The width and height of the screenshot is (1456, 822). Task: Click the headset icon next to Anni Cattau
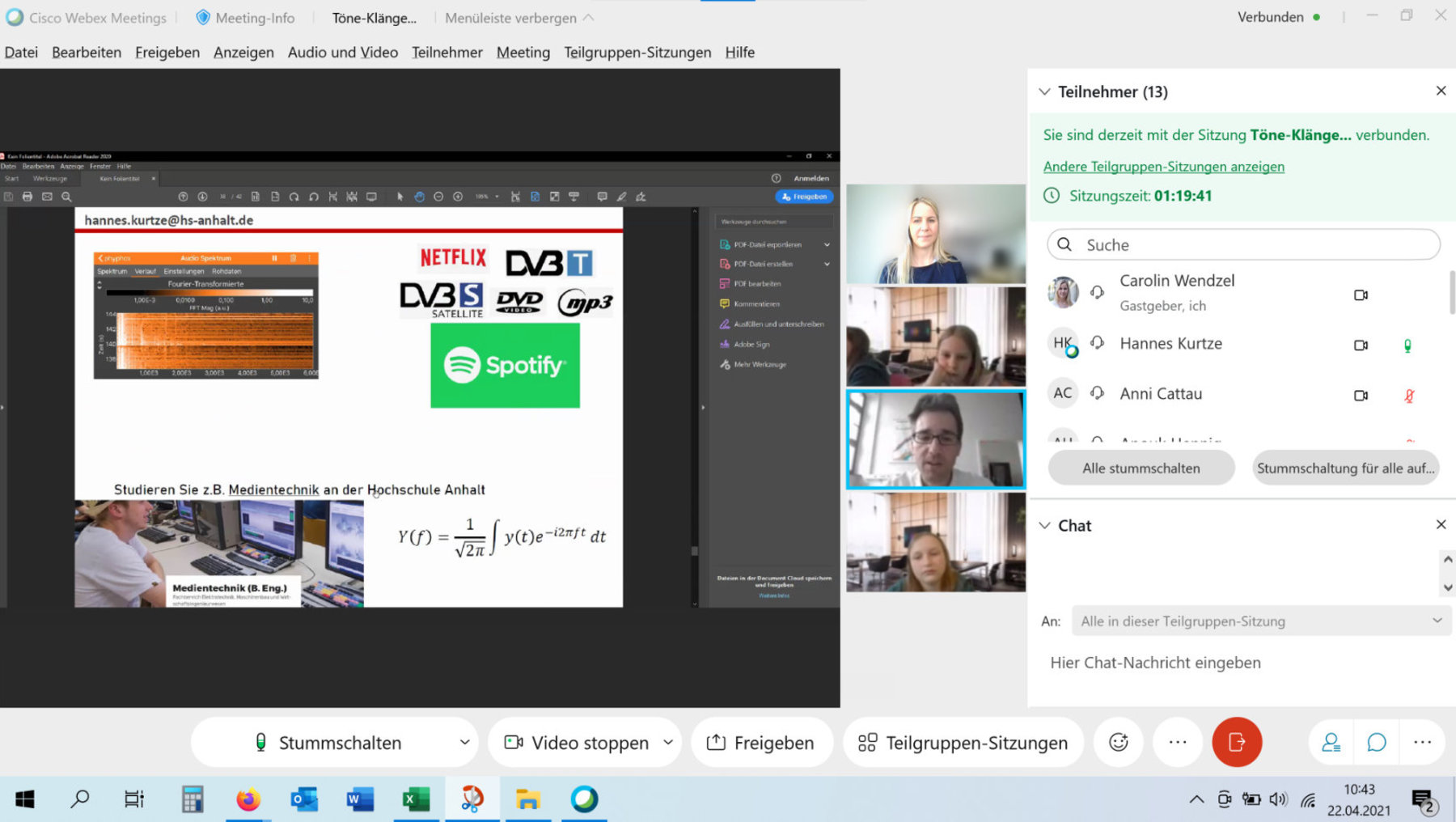[x=1097, y=393]
